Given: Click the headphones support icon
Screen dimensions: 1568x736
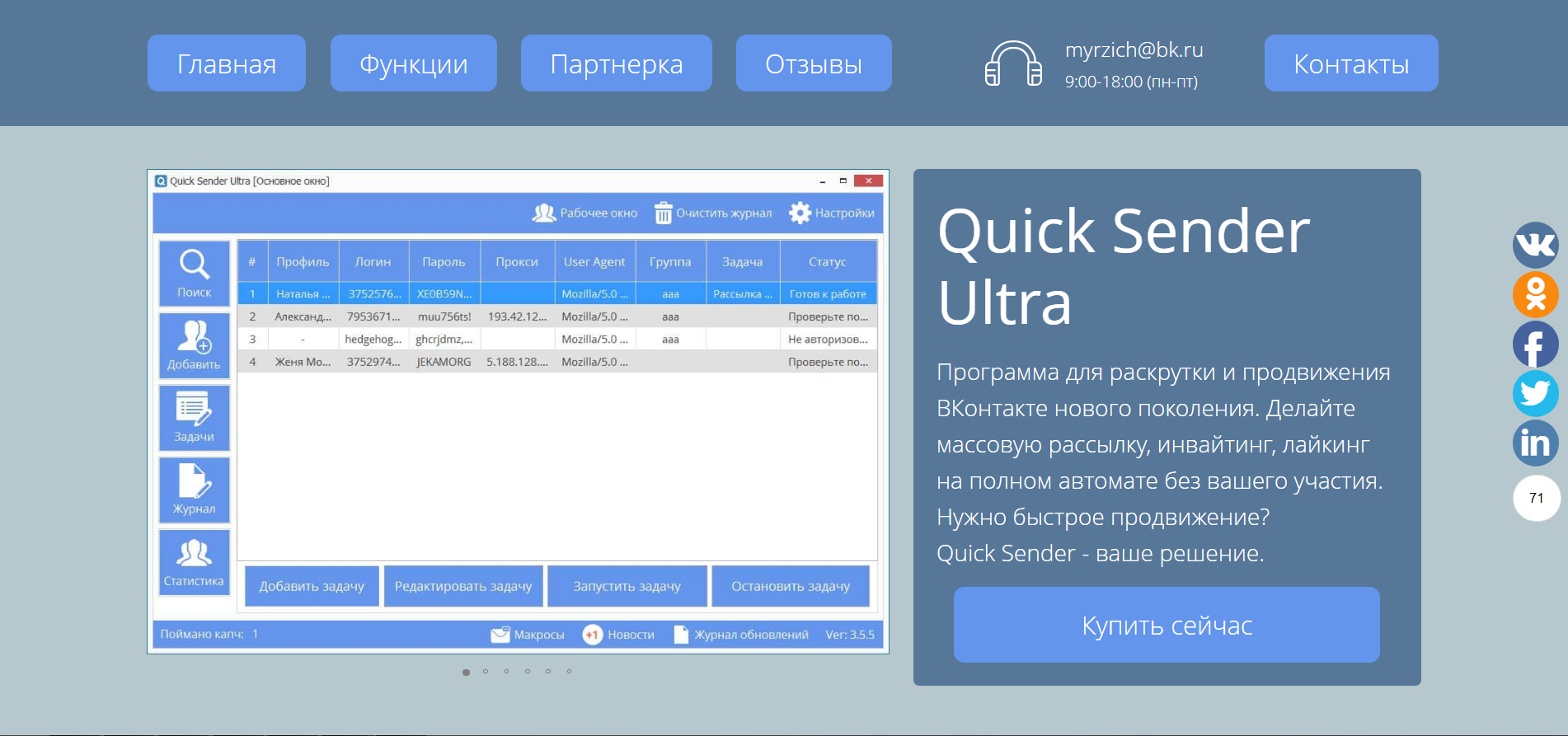Looking at the screenshot, I should (x=1013, y=64).
